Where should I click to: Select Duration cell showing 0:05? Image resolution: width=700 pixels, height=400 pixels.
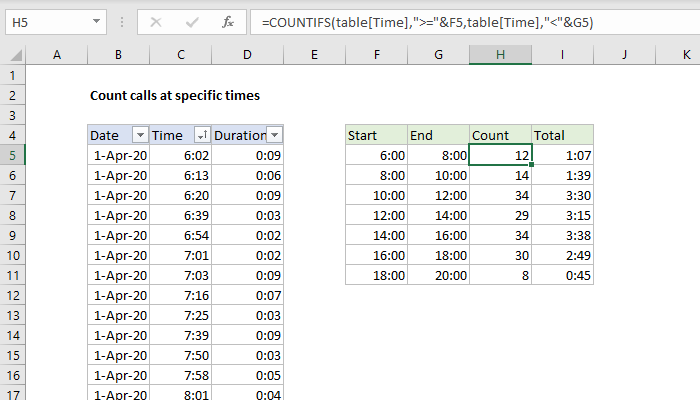(247, 375)
